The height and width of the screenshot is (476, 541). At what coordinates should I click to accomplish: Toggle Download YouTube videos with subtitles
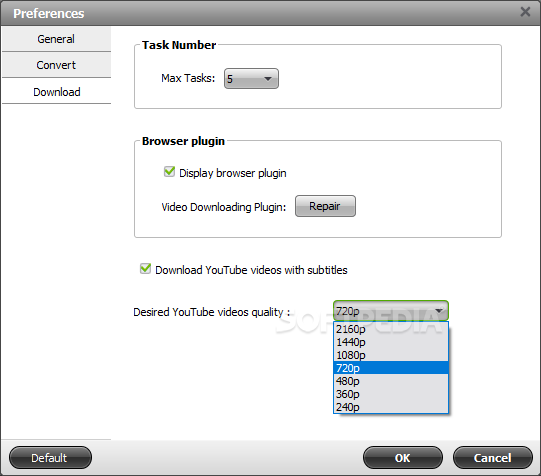[145, 269]
